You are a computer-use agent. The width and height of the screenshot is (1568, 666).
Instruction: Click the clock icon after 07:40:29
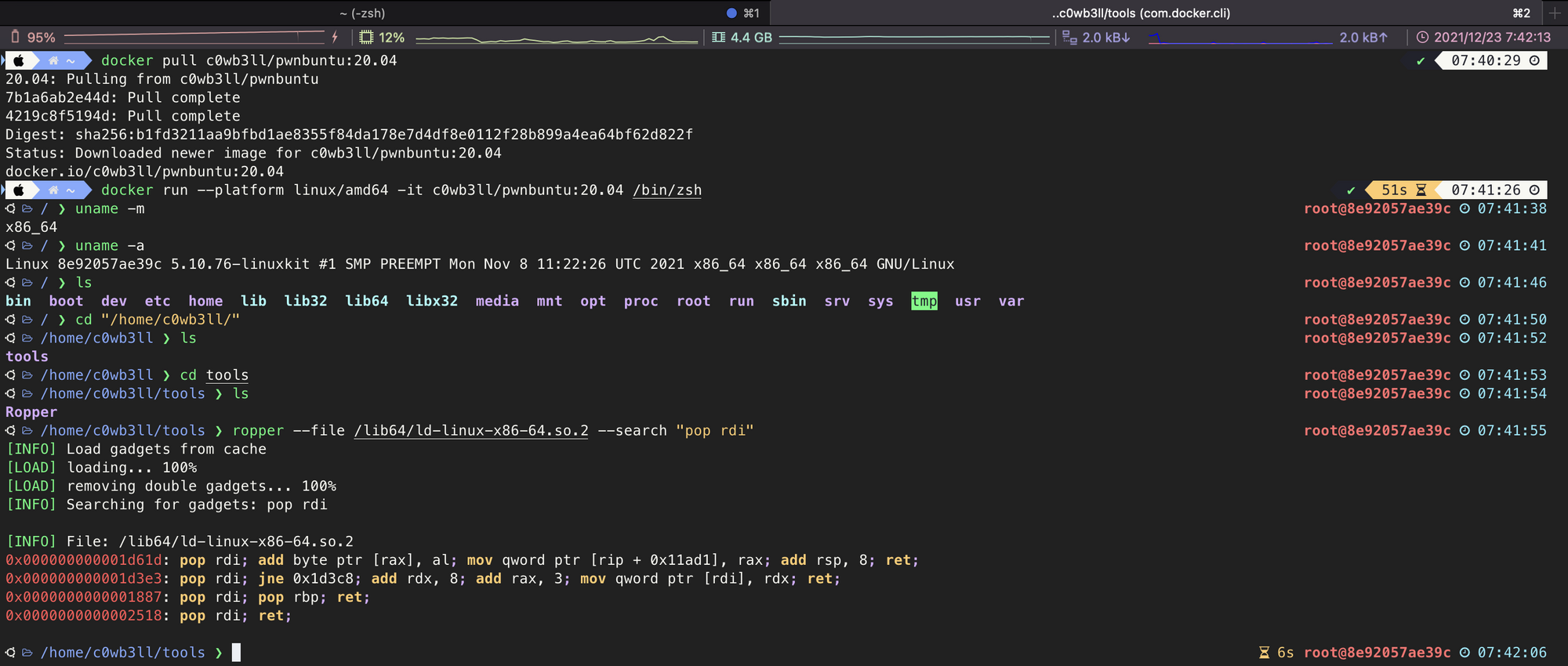point(1534,60)
